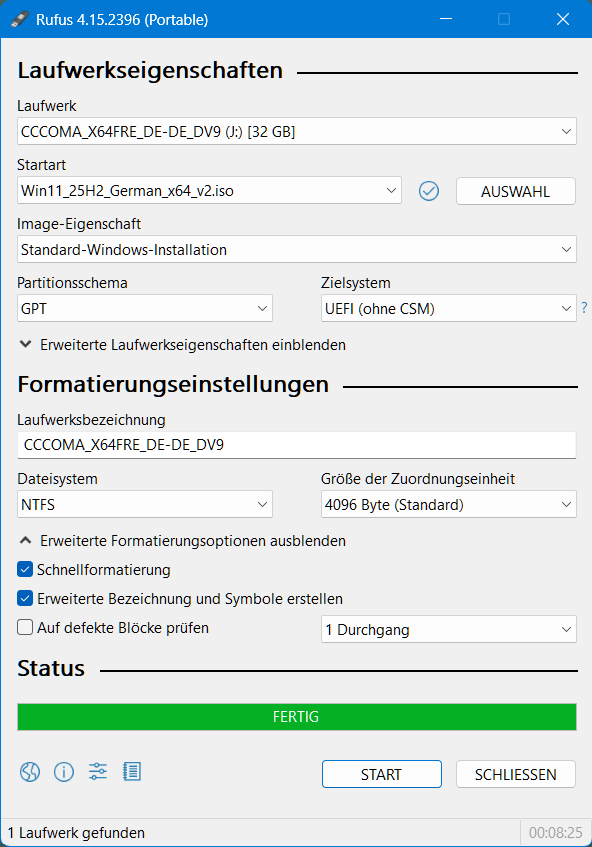This screenshot has width=592, height=847.
Task: Collapse Erweiterte Formatierungsoptionen ausblenden
Action: coord(182,541)
